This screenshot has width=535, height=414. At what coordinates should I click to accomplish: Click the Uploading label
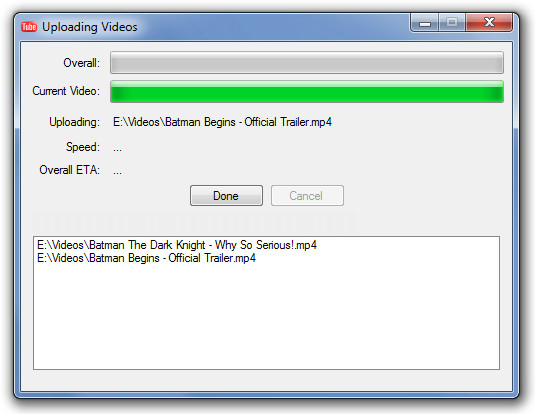pos(74,122)
